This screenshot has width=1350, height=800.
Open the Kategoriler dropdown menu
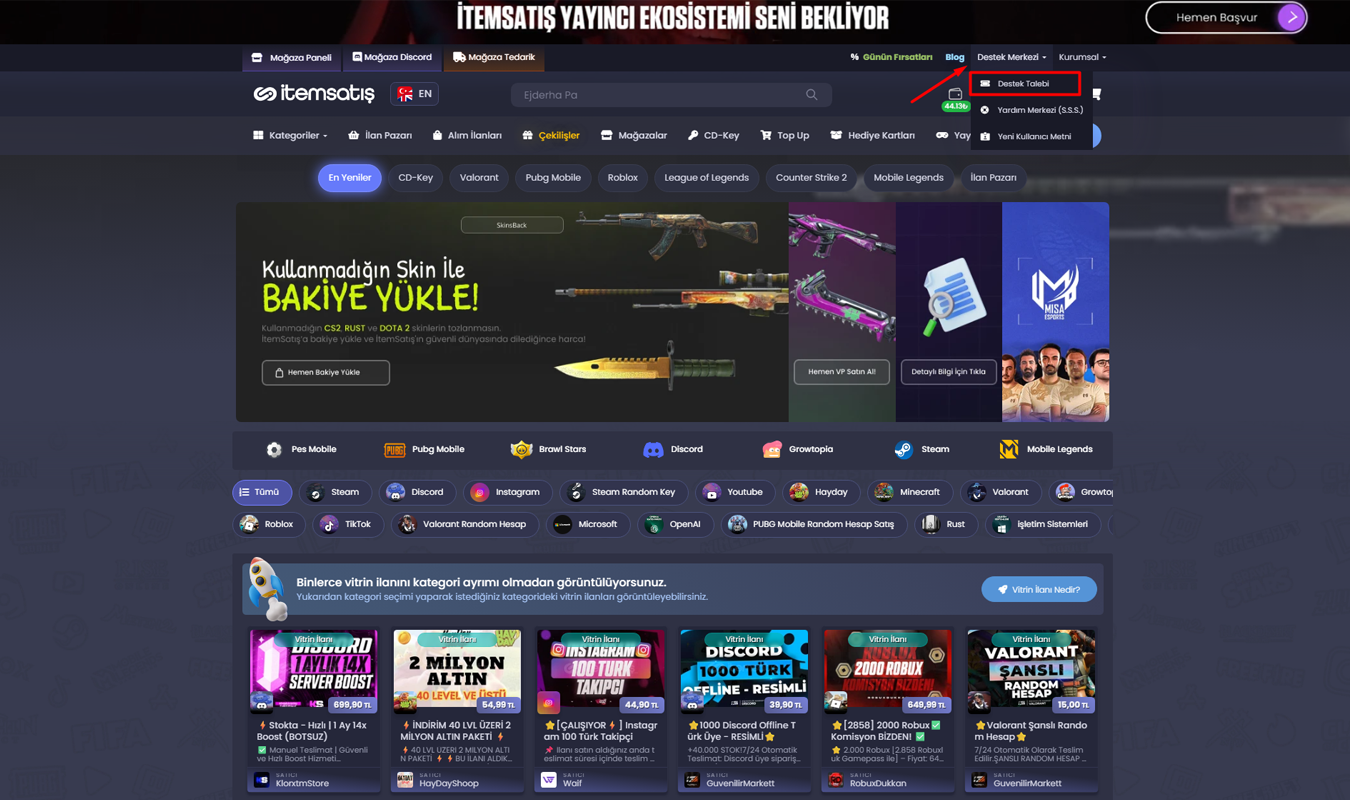point(290,135)
